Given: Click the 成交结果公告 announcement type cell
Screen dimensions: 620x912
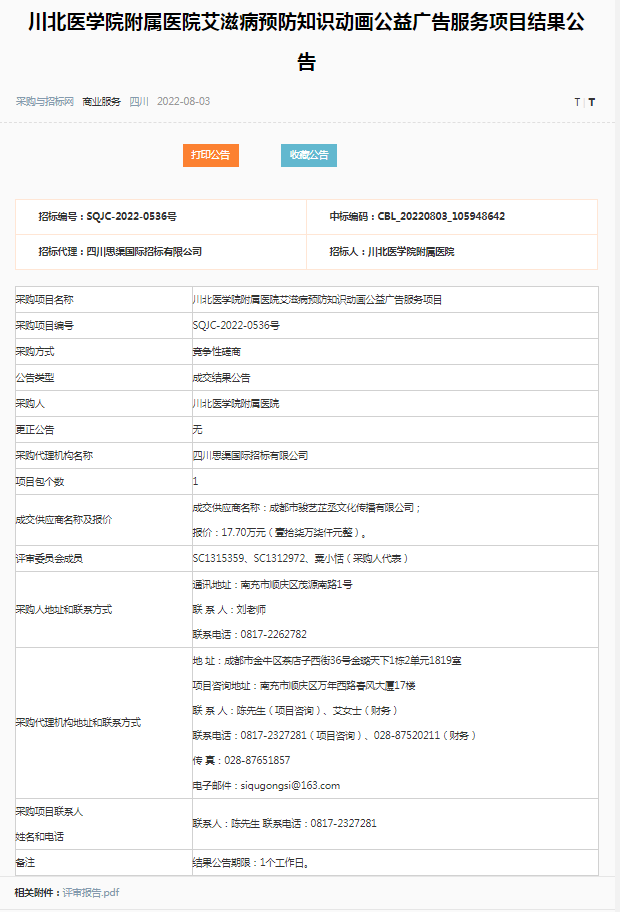Looking at the screenshot, I should click(x=221, y=378).
